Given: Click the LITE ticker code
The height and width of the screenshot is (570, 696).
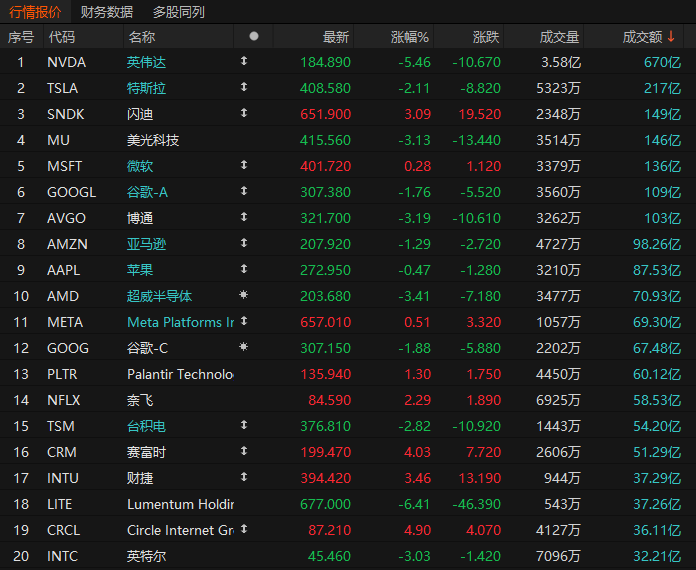Looking at the screenshot, I should click(59, 504).
